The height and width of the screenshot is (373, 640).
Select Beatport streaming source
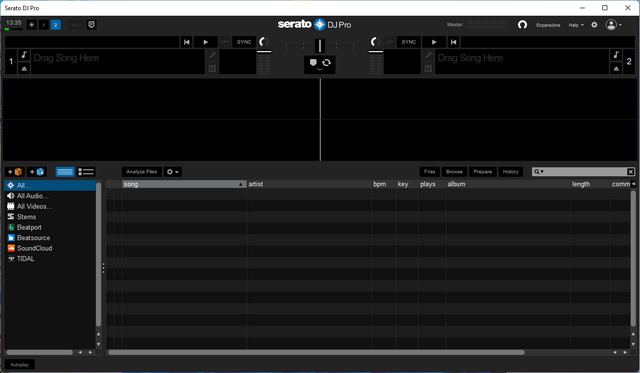click(29, 227)
